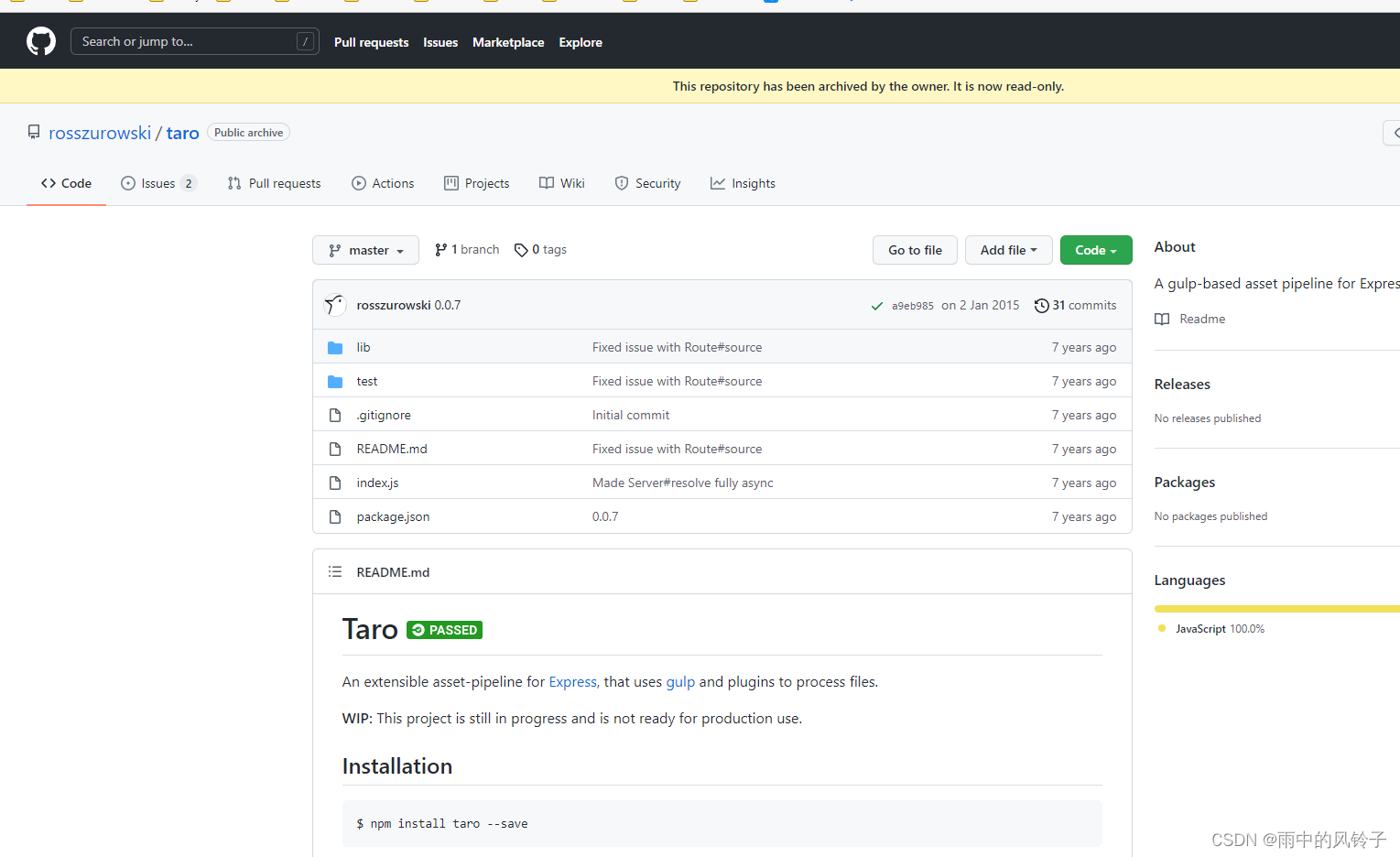Viewport: 1400px width, 857px height.
Task: Switch to the repository Pull requests tab
Action: coord(275,183)
